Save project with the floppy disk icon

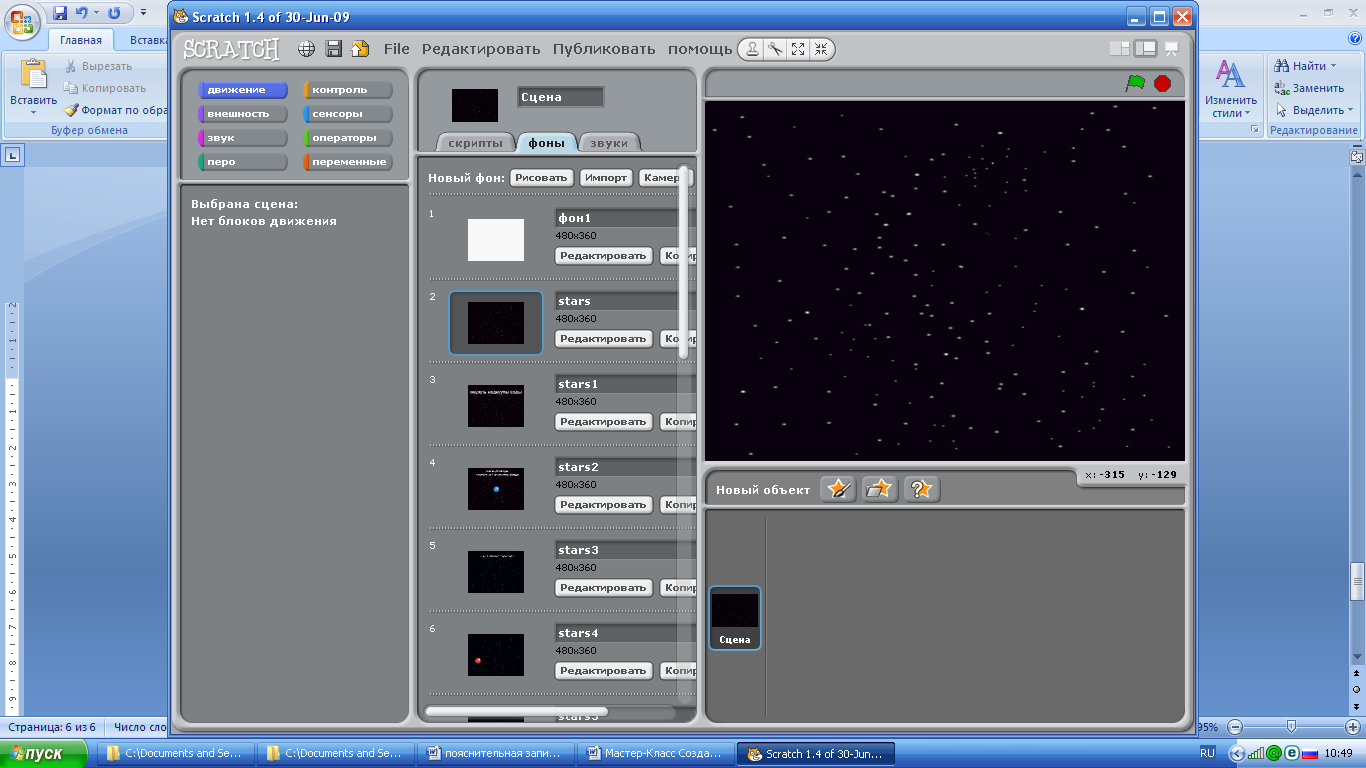click(x=334, y=49)
